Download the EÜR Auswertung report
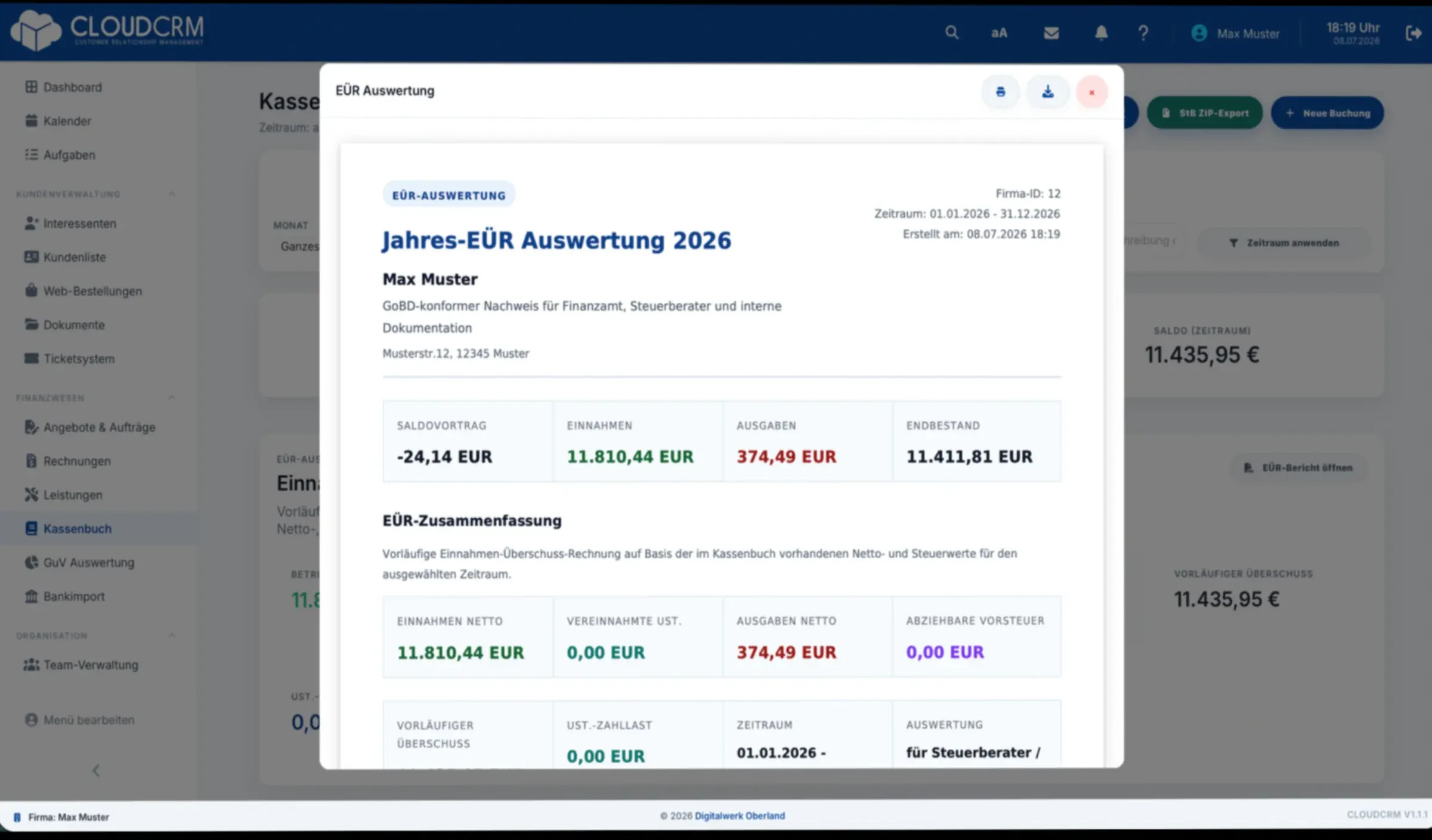This screenshot has height=840, width=1432. coord(1047,92)
